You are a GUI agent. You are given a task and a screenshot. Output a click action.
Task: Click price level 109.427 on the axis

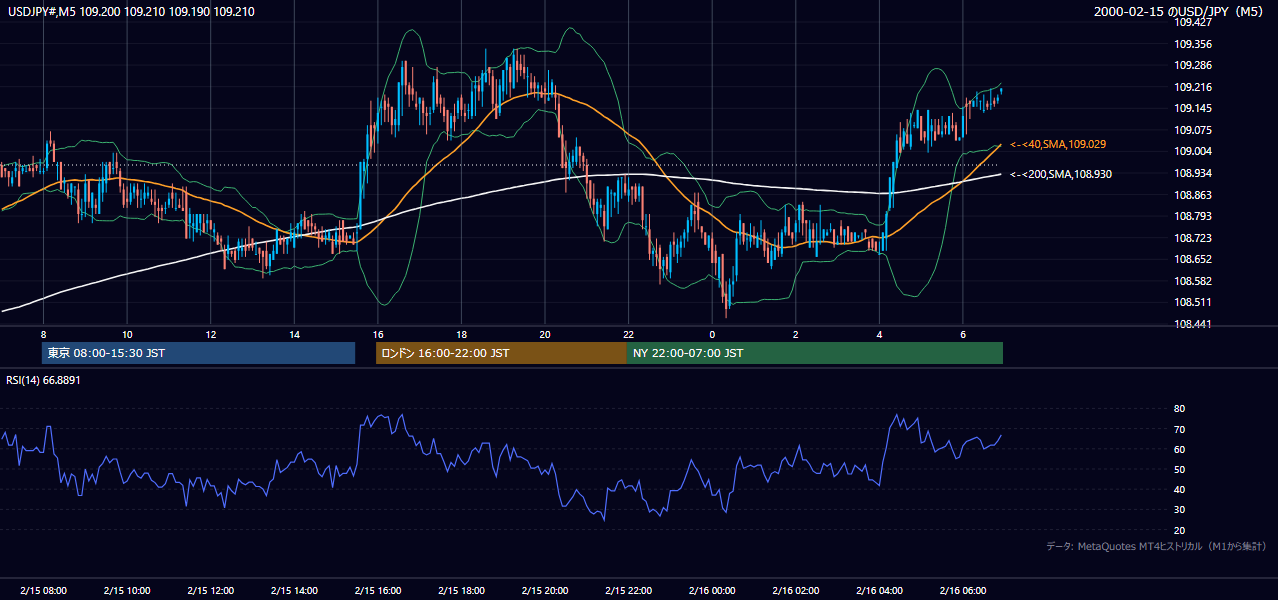pyautogui.click(x=1193, y=22)
